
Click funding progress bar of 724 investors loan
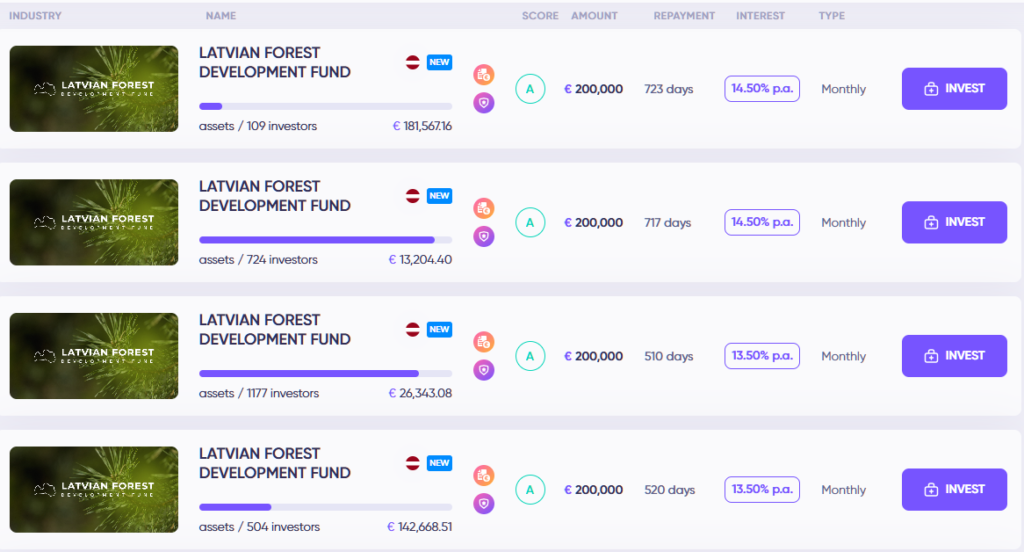[x=325, y=240]
